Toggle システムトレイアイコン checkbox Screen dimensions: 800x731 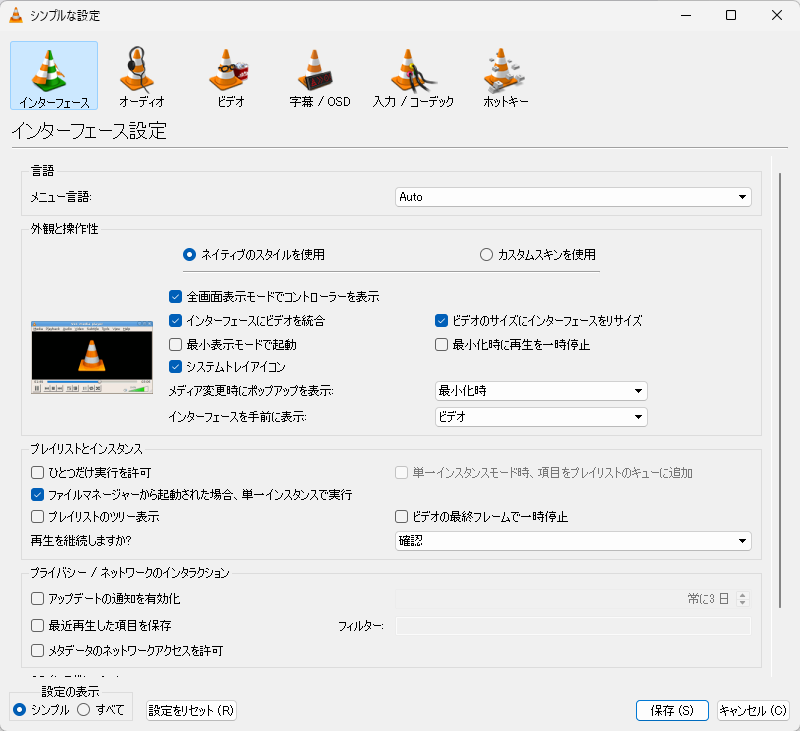176,366
